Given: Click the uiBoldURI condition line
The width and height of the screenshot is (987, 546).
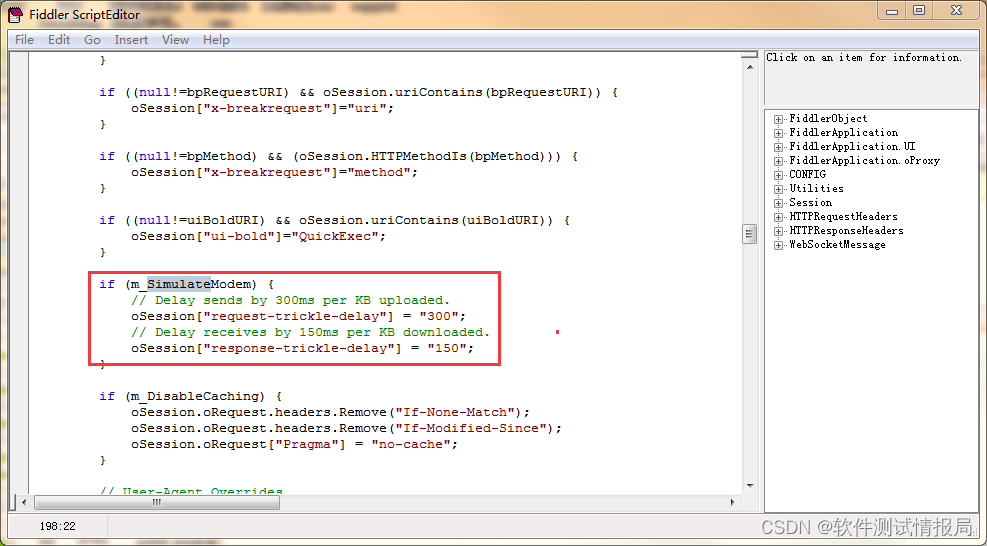Looking at the screenshot, I should pyautogui.click(x=334, y=220).
